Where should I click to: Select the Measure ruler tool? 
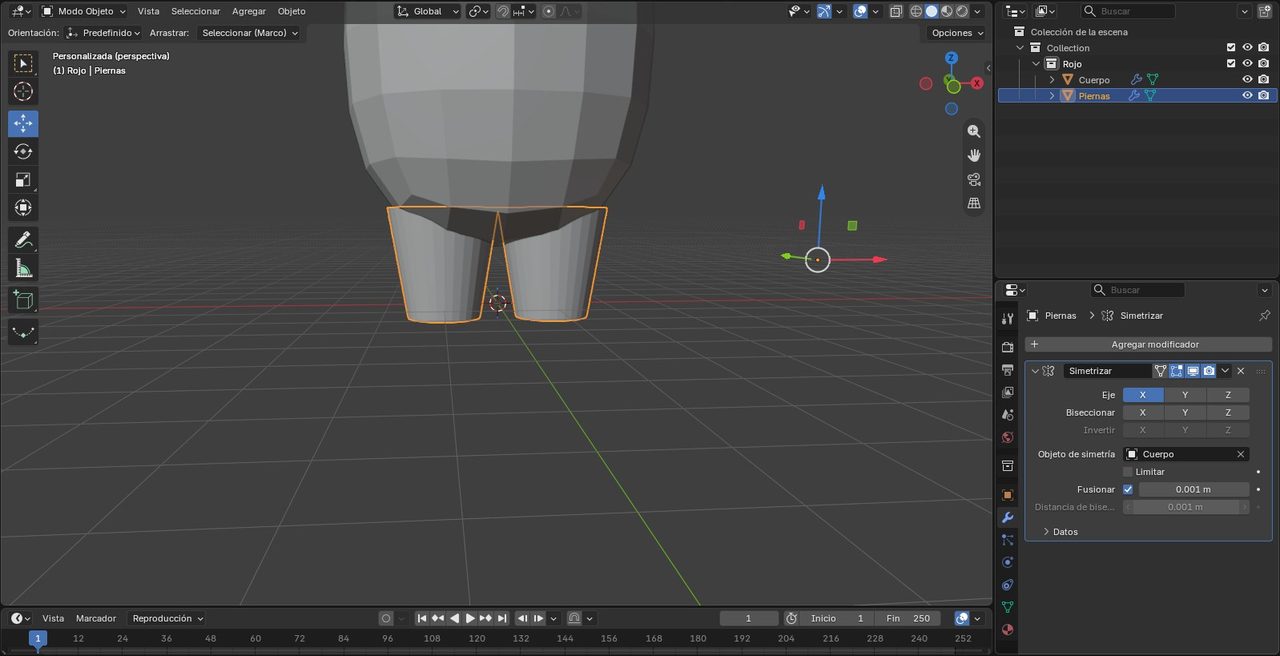(x=23, y=268)
